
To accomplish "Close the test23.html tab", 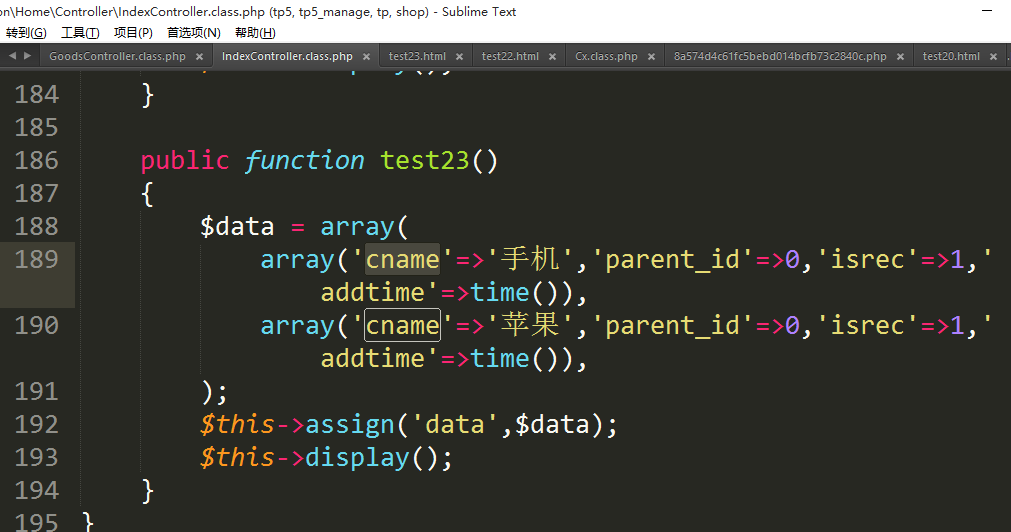I will (460, 57).
